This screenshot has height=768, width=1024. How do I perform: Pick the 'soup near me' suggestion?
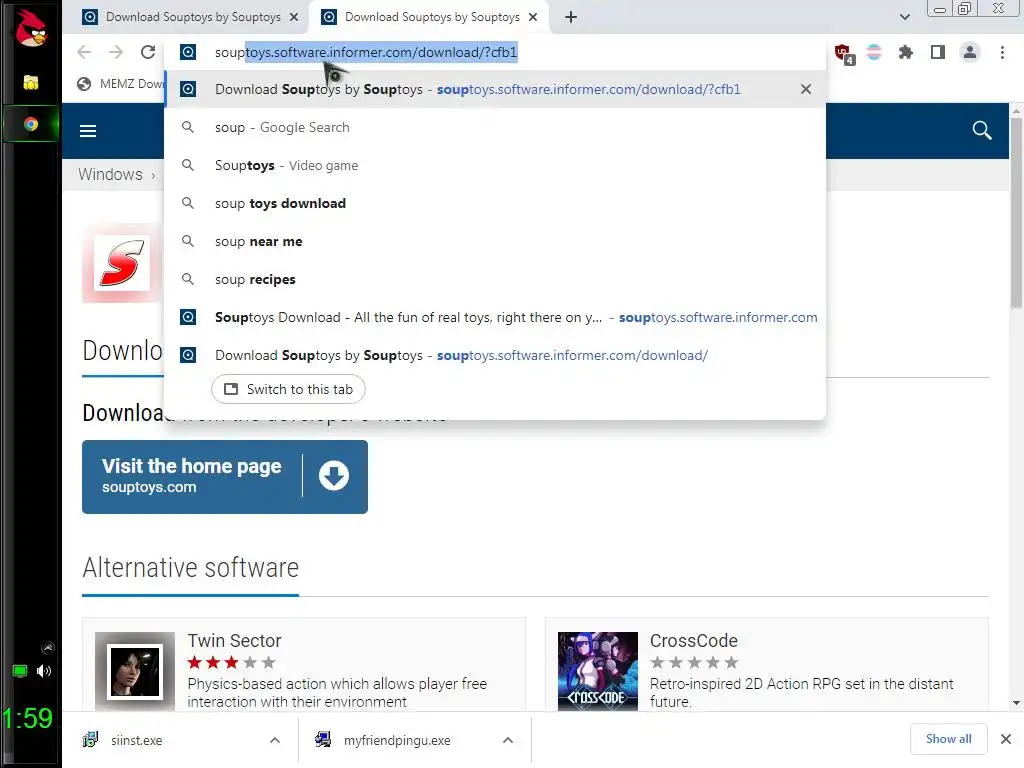(495, 241)
